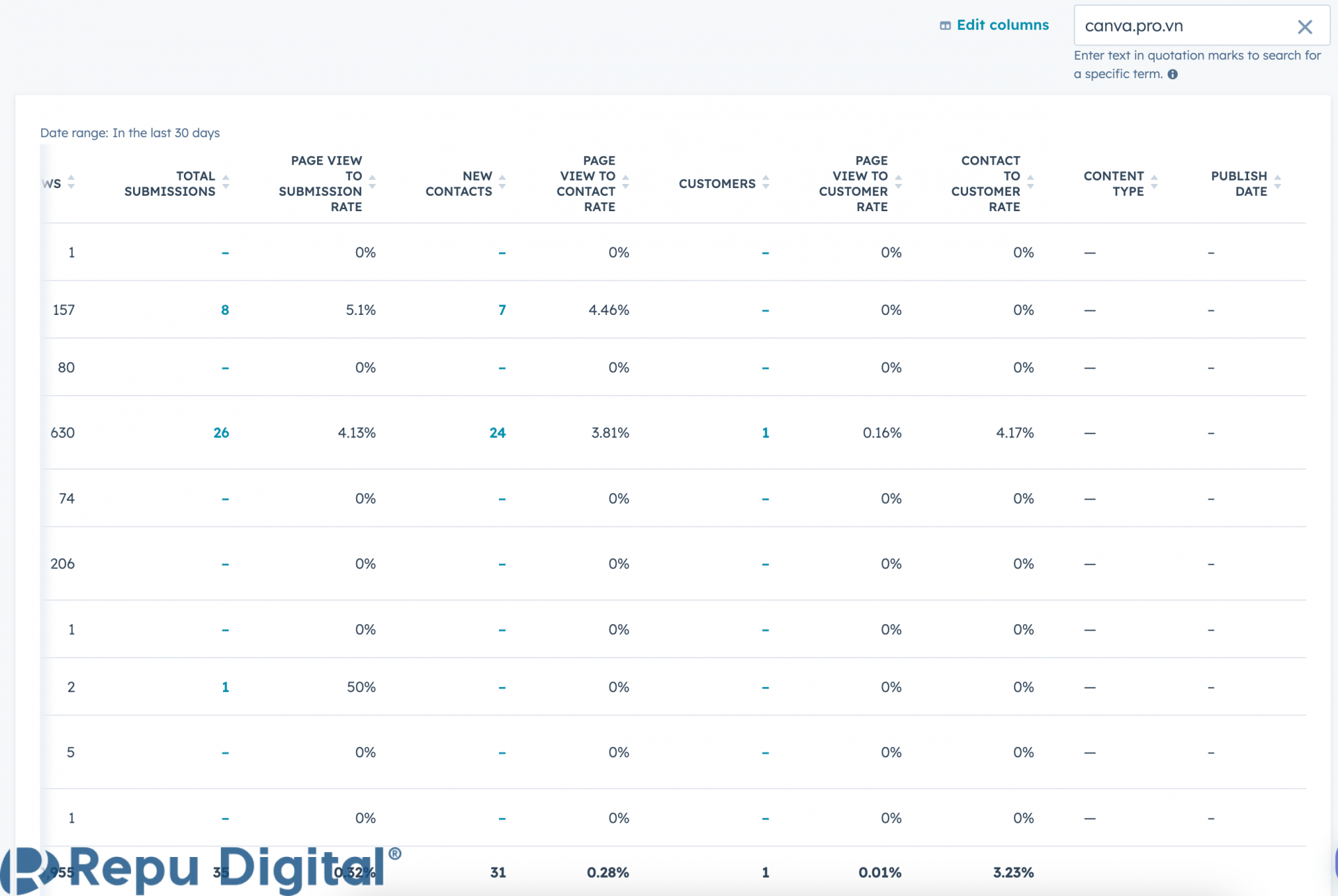The height and width of the screenshot is (896, 1338).
Task: Click the 0.16% customer rate cell
Action: (882, 433)
